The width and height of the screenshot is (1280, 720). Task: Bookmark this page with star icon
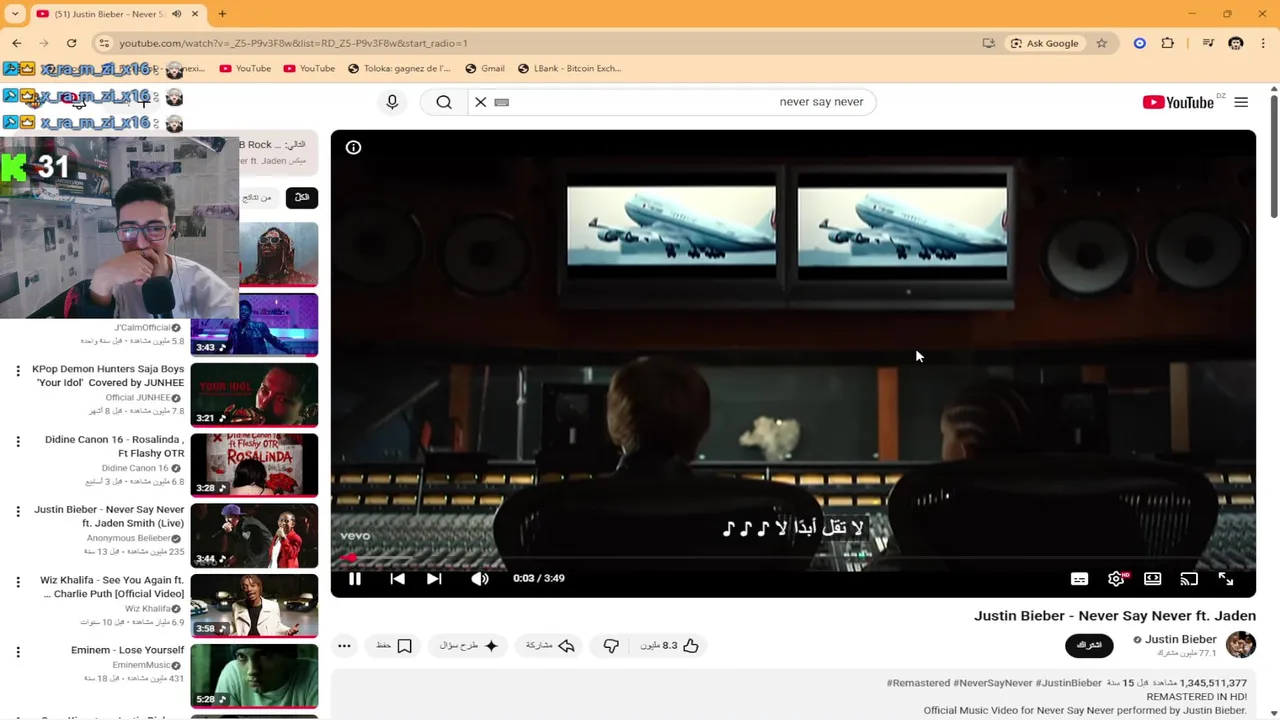pyautogui.click(x=1101, y=43)
